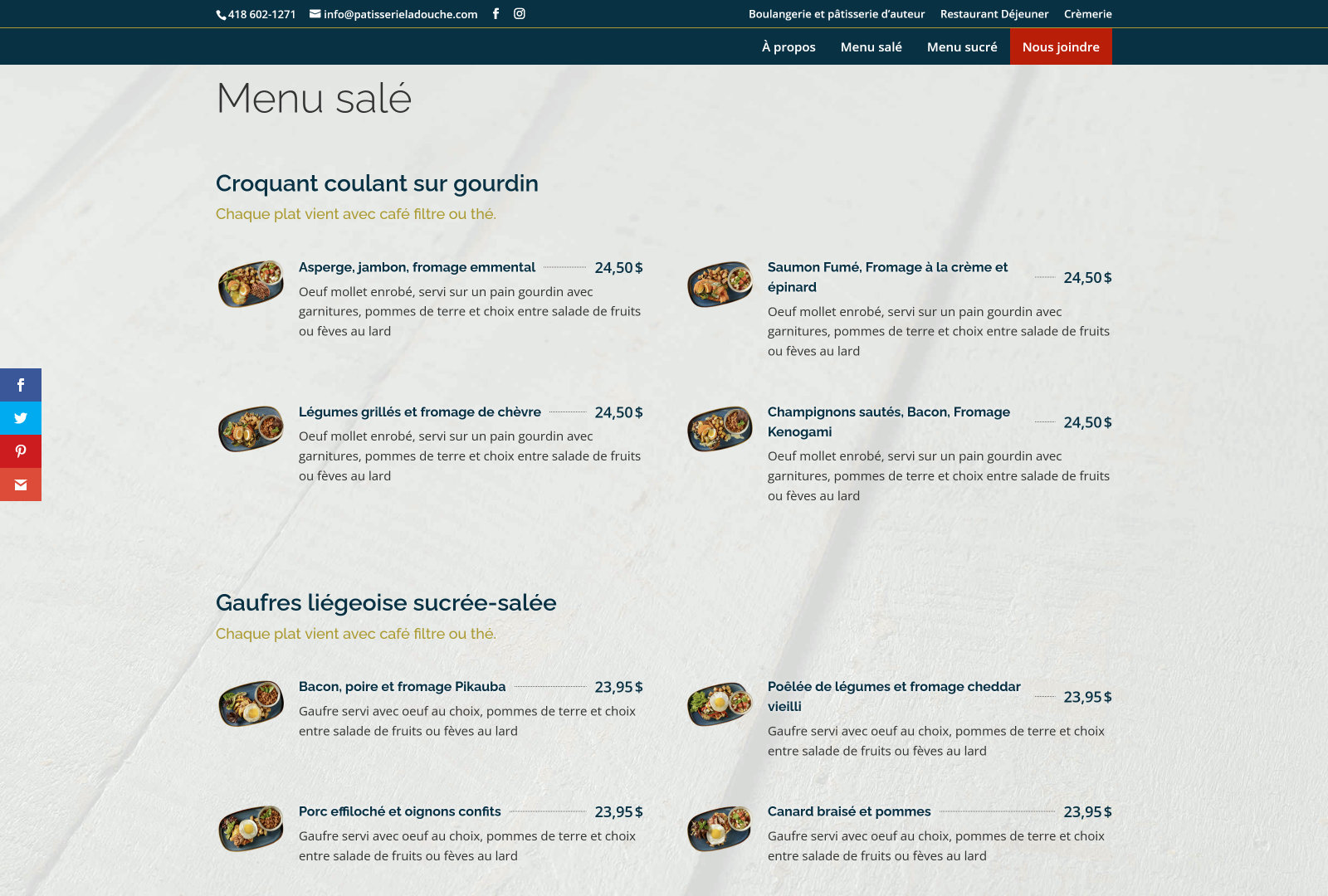Open Légumes grillés et chèvre dish photo
The height and width of the screenshot is (896, 1328).
[x=251, y=428]
